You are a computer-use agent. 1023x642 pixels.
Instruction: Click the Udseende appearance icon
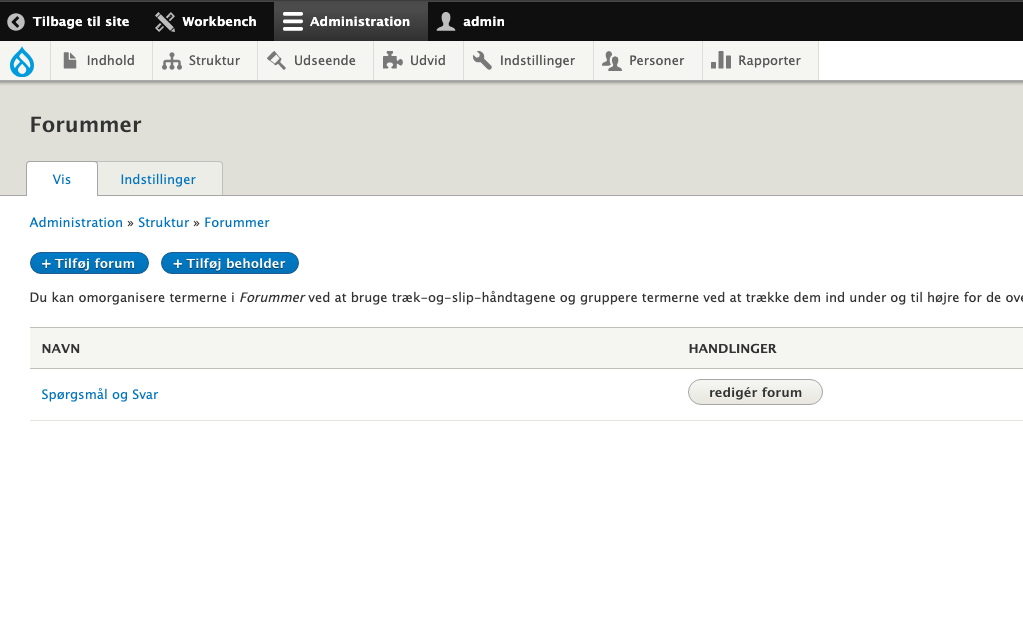coord(276,61)
